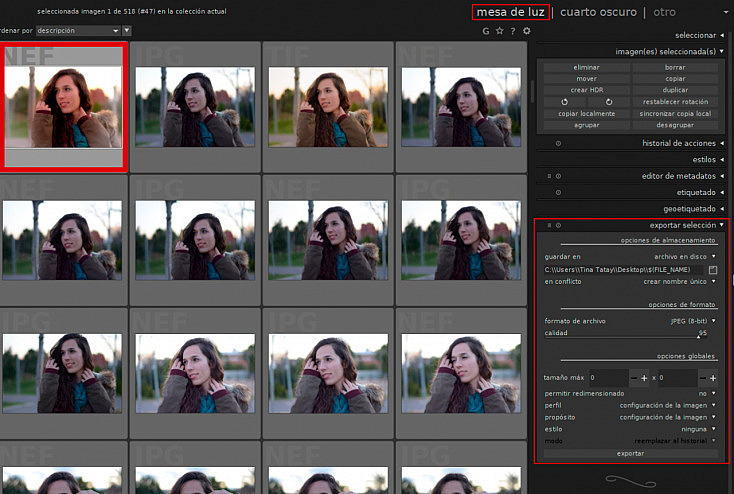Viewport: 734px width, 494px height.
Task: Click copiar localmente button
Action: pyautogui.click(x=587, y=114)
